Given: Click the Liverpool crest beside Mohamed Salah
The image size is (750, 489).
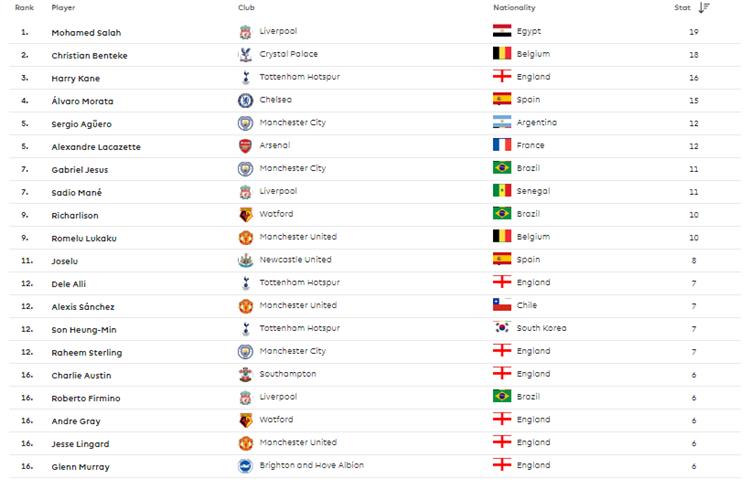Looking at the screenshot, I should click(x=245, y=33).
